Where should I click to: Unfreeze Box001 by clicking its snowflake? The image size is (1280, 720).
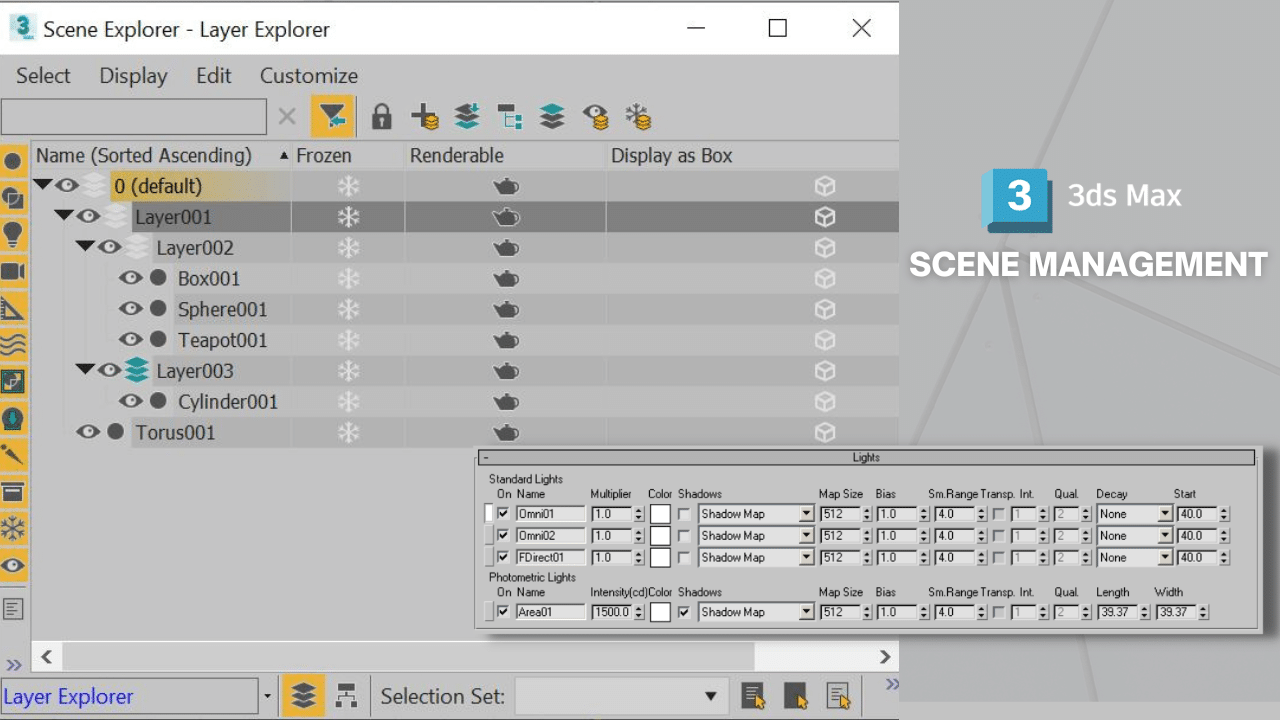[x=347, y=278]
